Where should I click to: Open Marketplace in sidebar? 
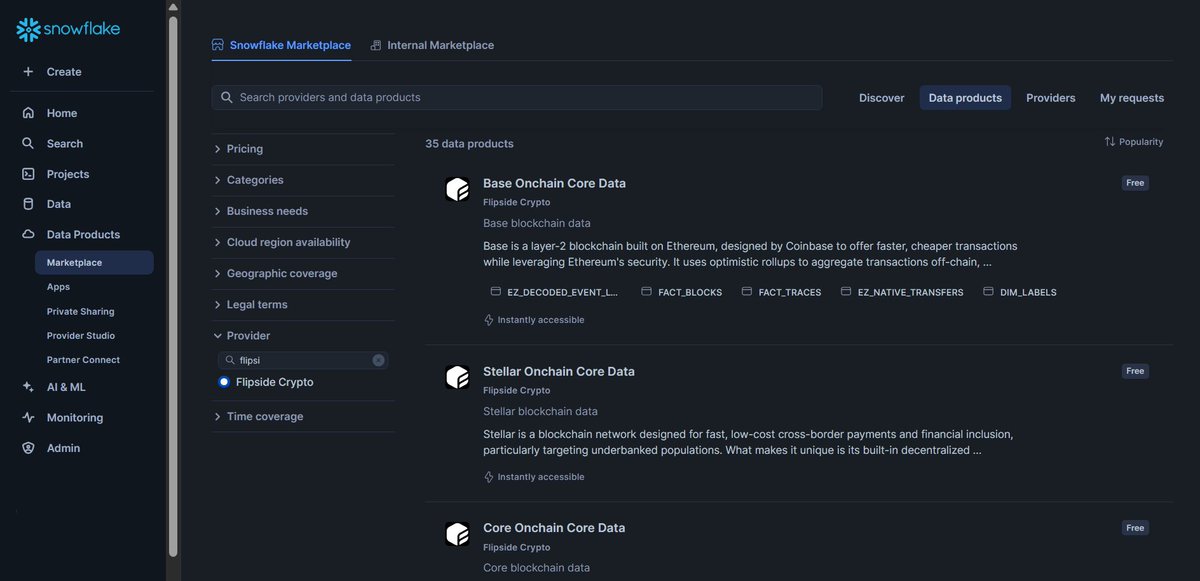[x=94, y=263]
